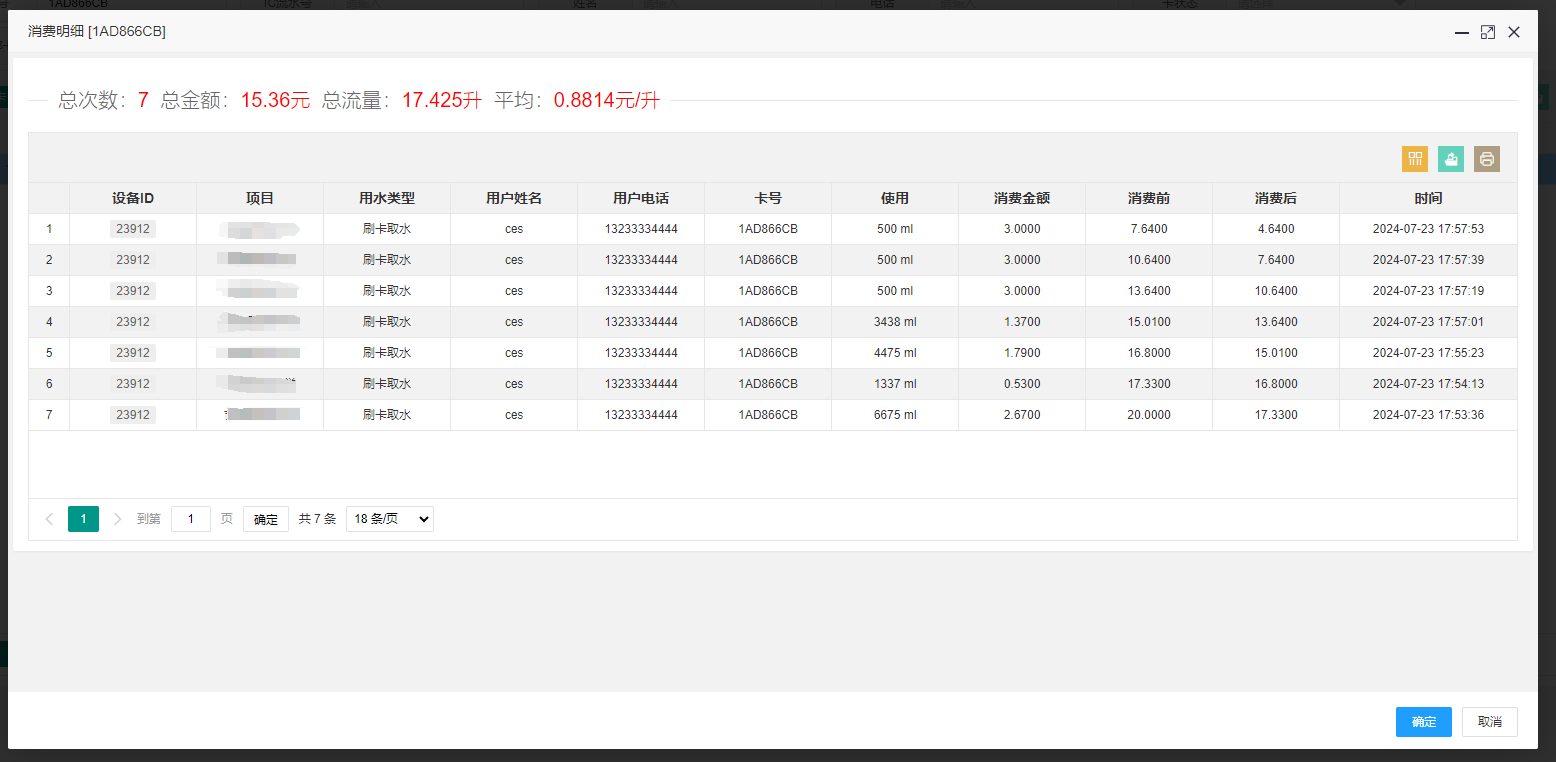Click device ID 23912 in row 7
1556x762 pixels.
133,415
